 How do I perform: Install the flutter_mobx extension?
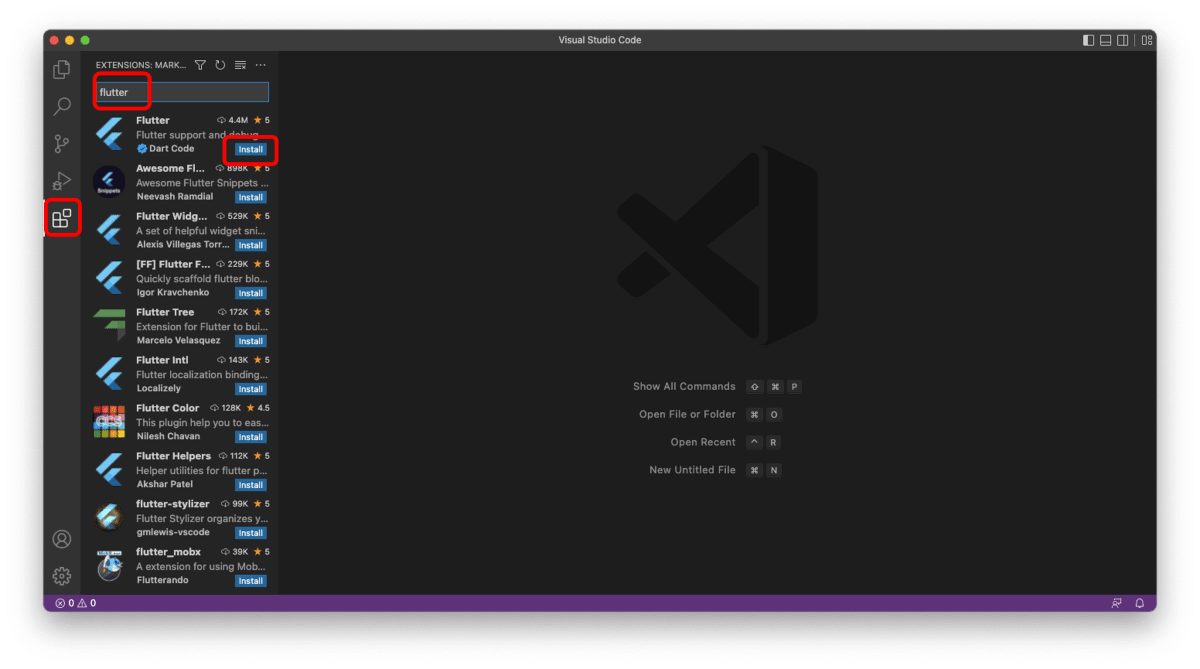pyautogui.click(x=251, y=581)
